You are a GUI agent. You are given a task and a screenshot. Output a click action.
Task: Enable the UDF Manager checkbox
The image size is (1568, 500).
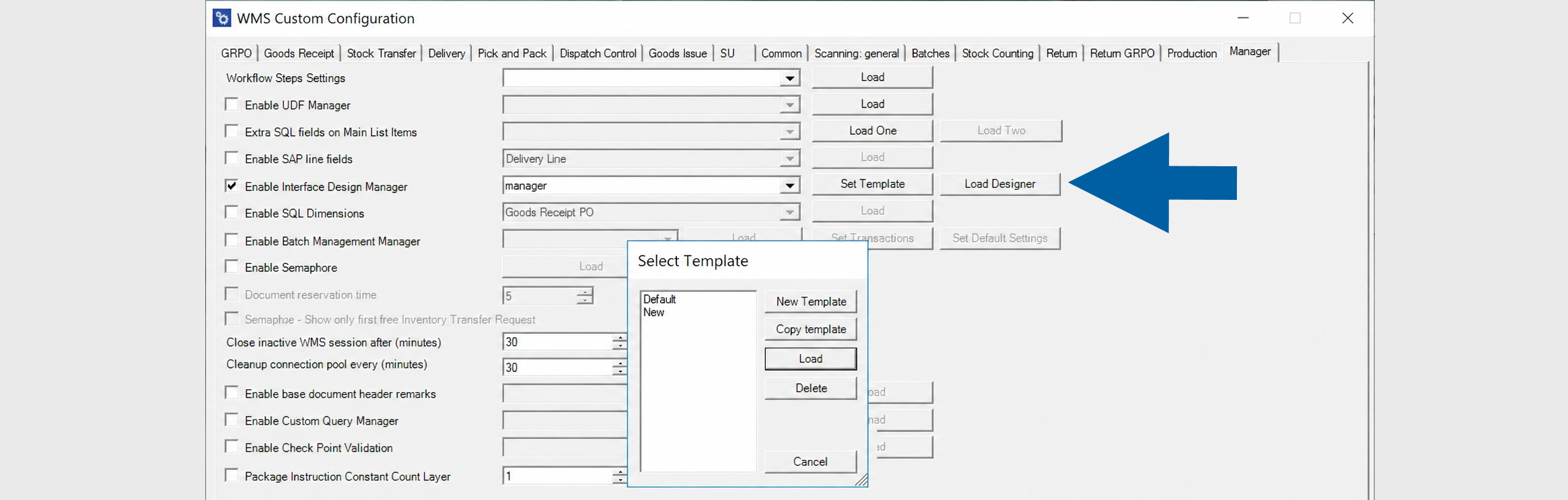[x=231, y=104]
